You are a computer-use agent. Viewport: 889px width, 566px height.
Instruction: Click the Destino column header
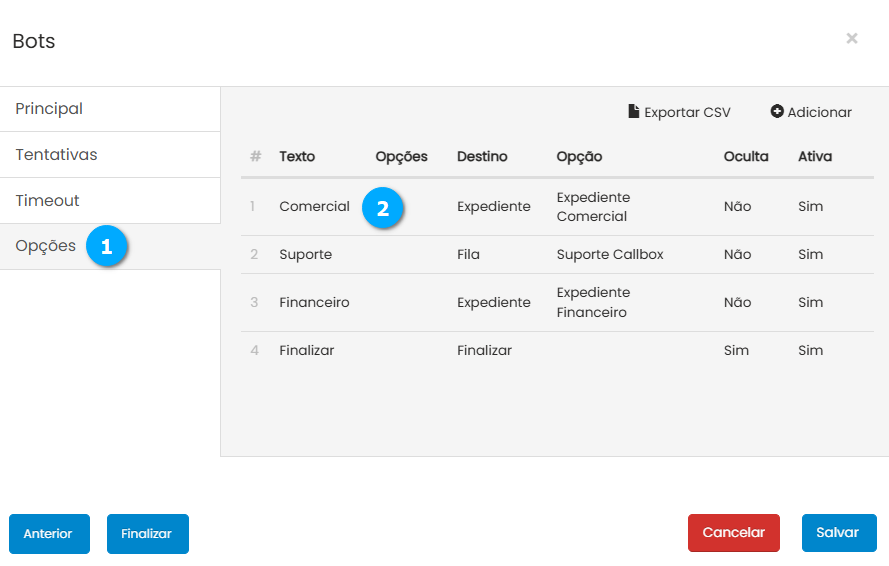click(482, 157)
